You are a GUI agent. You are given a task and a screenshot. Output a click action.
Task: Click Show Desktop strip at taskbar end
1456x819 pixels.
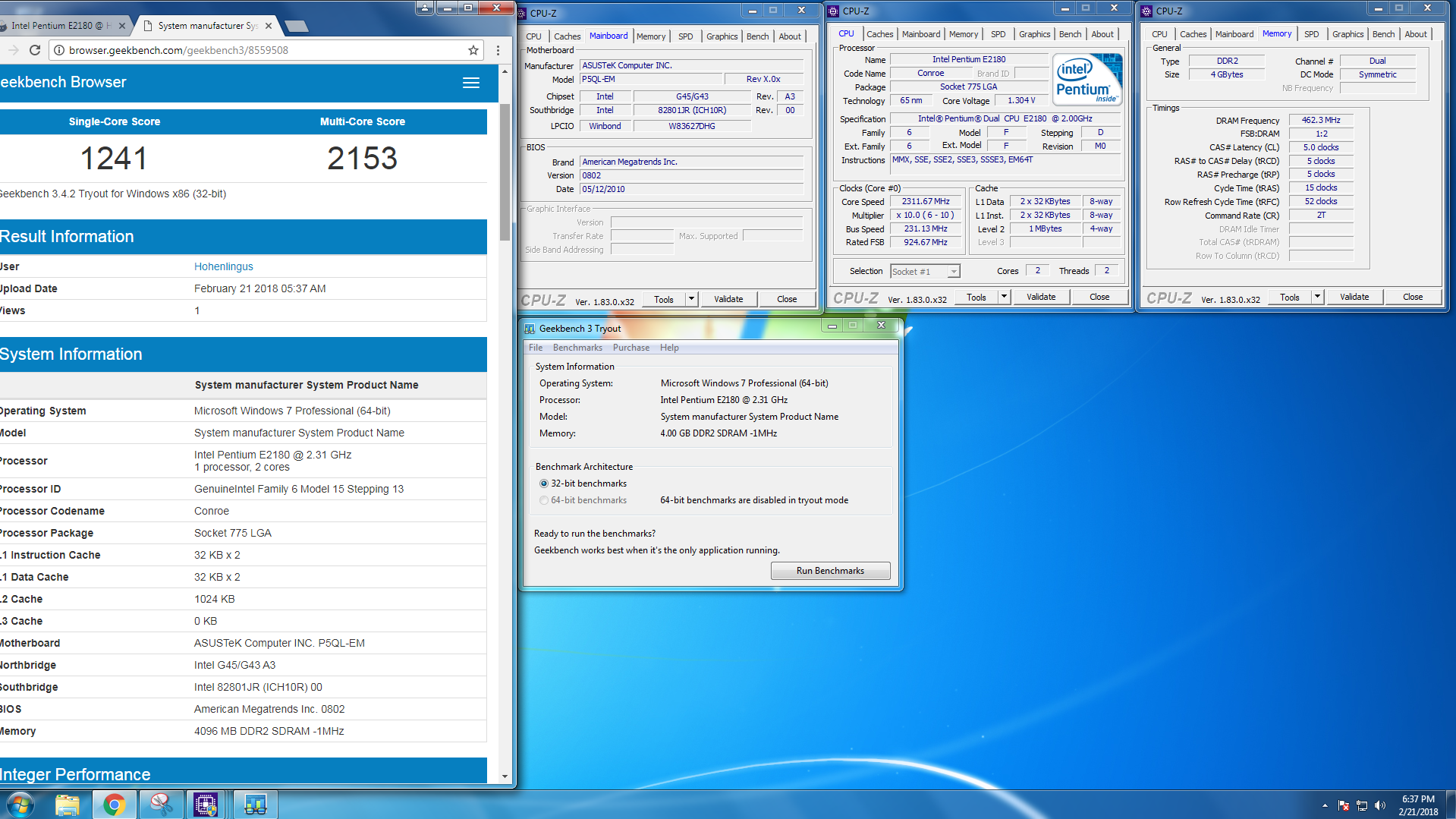click(x=1450, y=805)
